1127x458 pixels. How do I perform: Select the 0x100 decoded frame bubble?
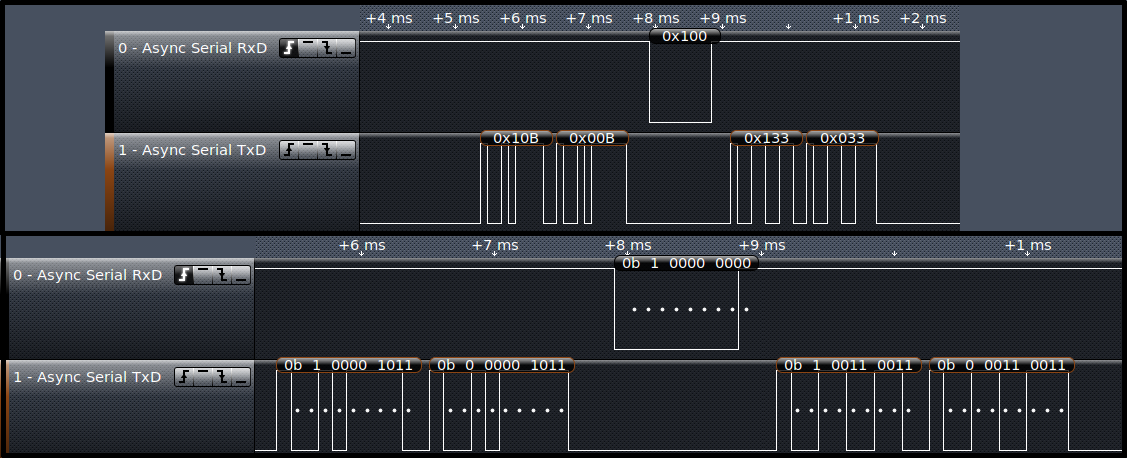[684, 36]
